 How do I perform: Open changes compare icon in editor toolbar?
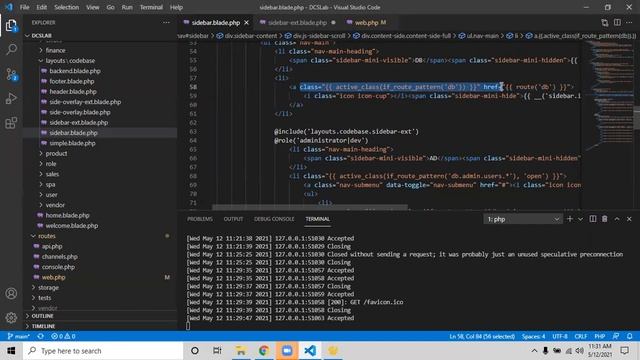point(604,22)
